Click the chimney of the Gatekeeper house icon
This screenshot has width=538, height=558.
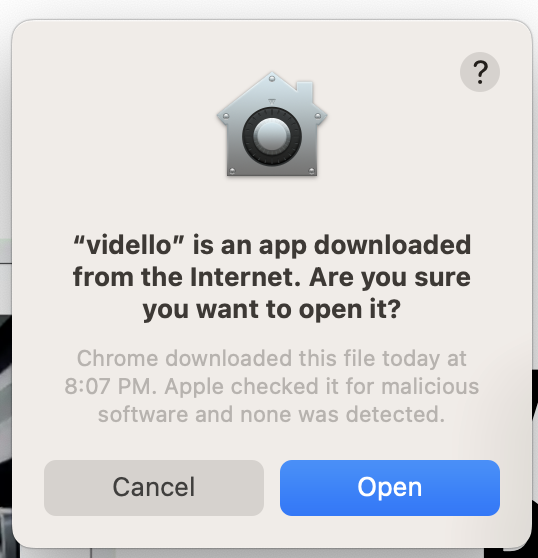(x=305, y=92)
